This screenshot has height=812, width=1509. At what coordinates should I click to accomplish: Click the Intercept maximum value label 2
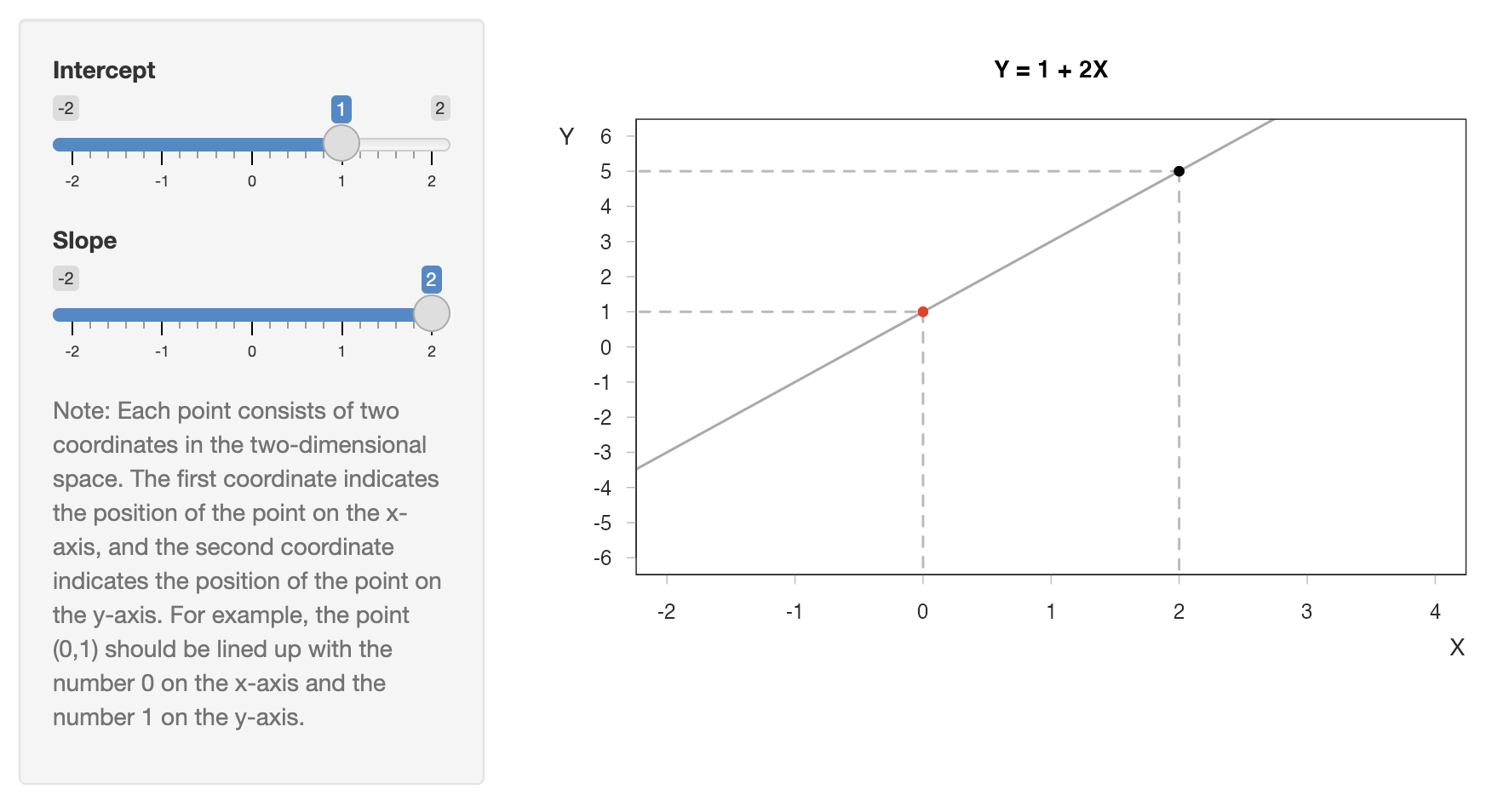pyautogui.click(x=439, y=108)
